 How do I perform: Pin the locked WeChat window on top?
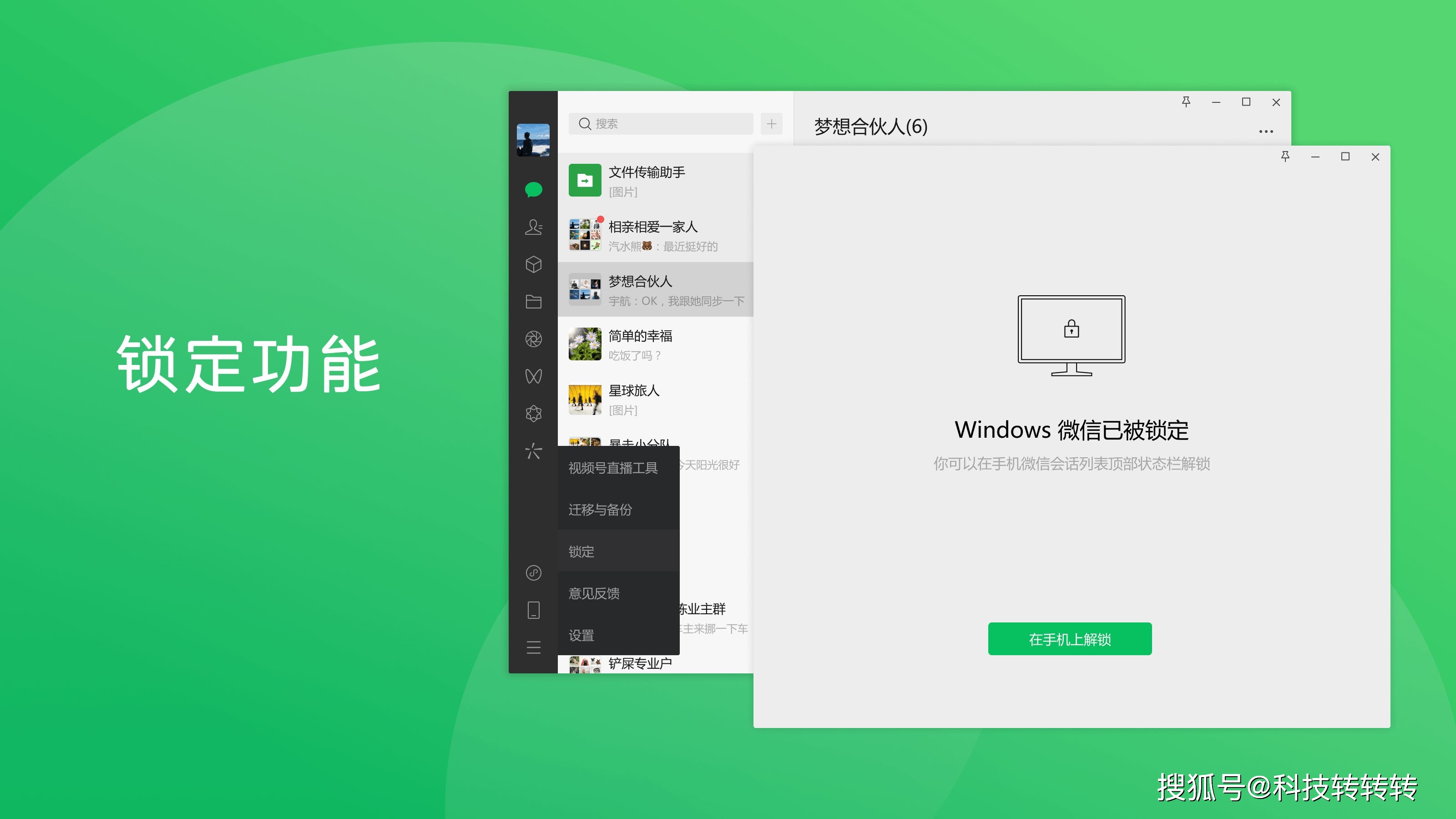pyautogui.click(x=1285, y=157)
